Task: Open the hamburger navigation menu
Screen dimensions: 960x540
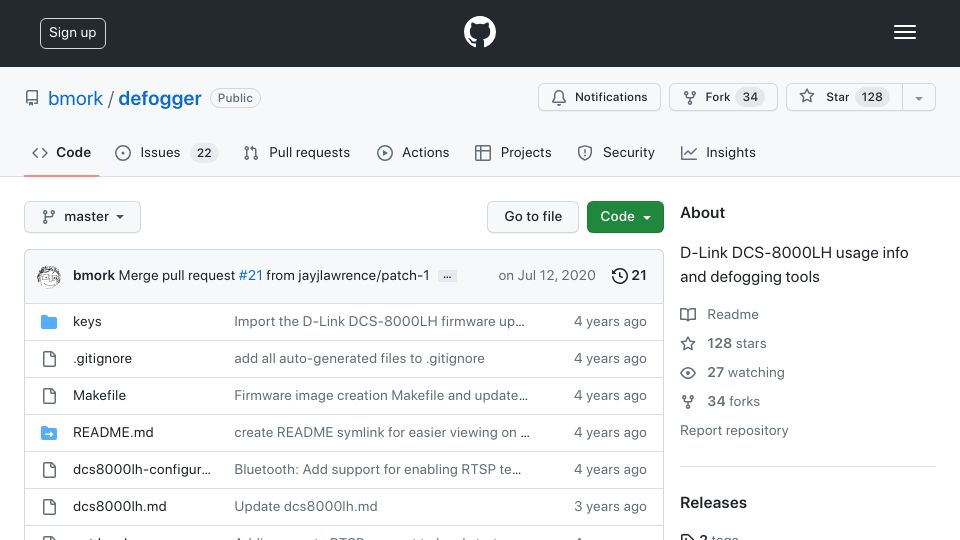Action: [904, 32]
